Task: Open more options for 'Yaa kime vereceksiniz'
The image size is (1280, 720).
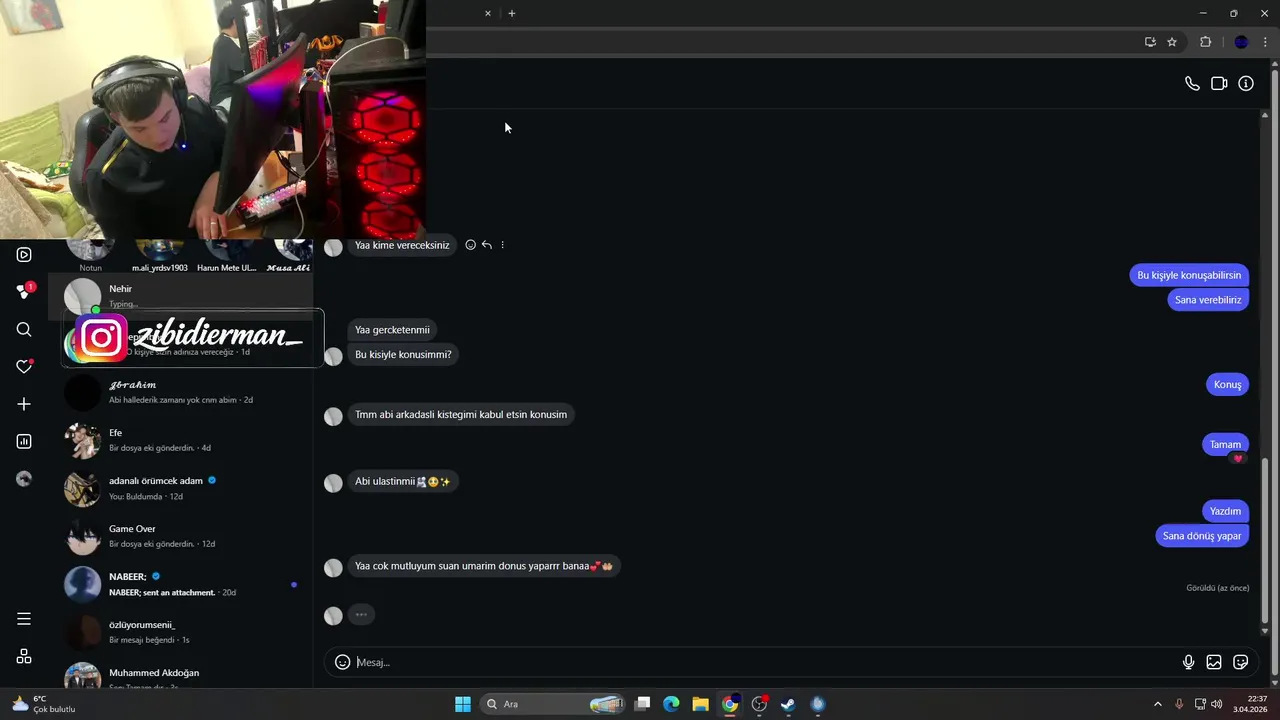Action: (503, 245)
